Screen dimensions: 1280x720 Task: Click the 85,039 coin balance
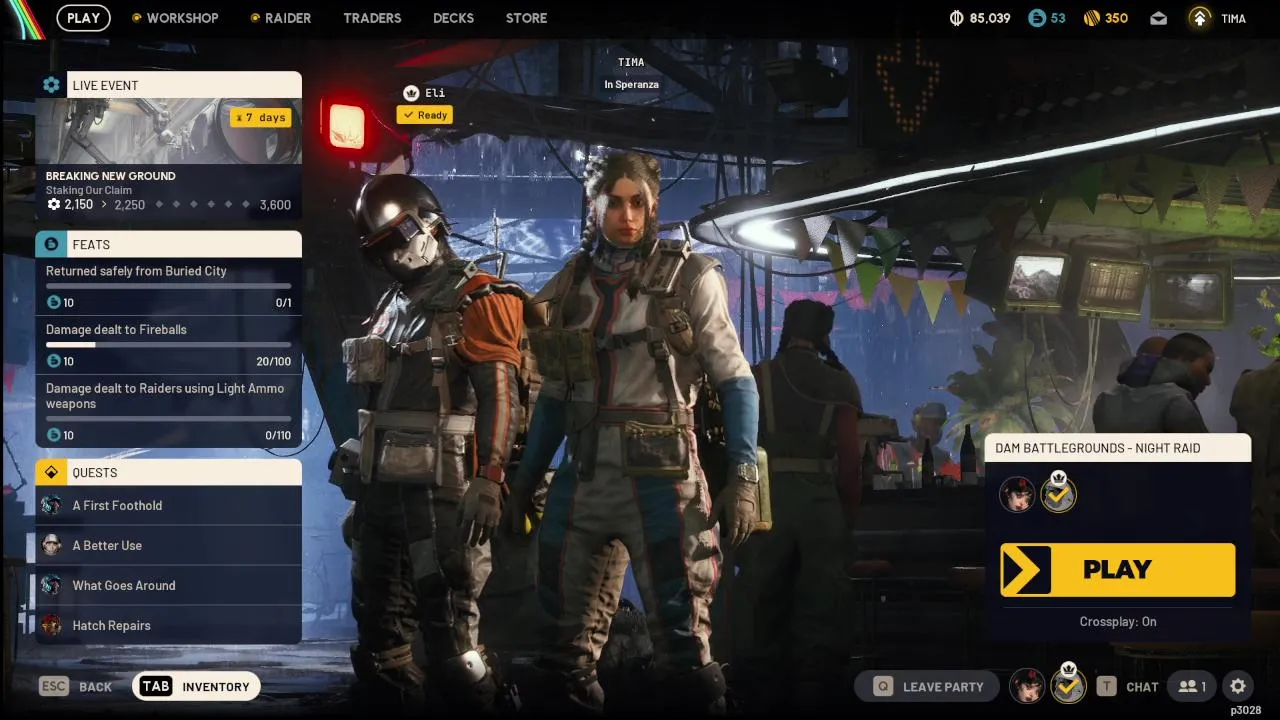point(990,18)
